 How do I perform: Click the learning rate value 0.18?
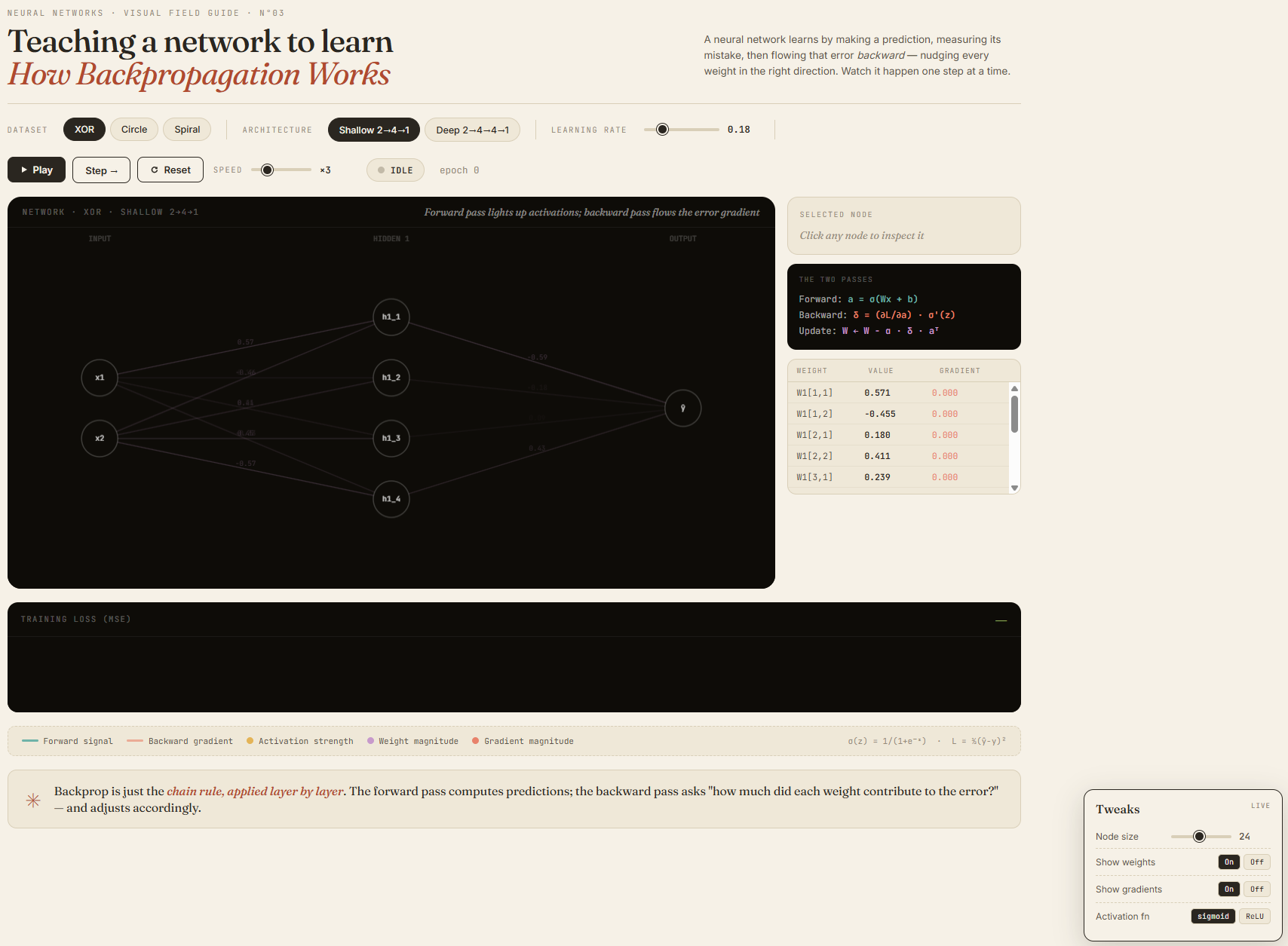[x=739, y=130]
